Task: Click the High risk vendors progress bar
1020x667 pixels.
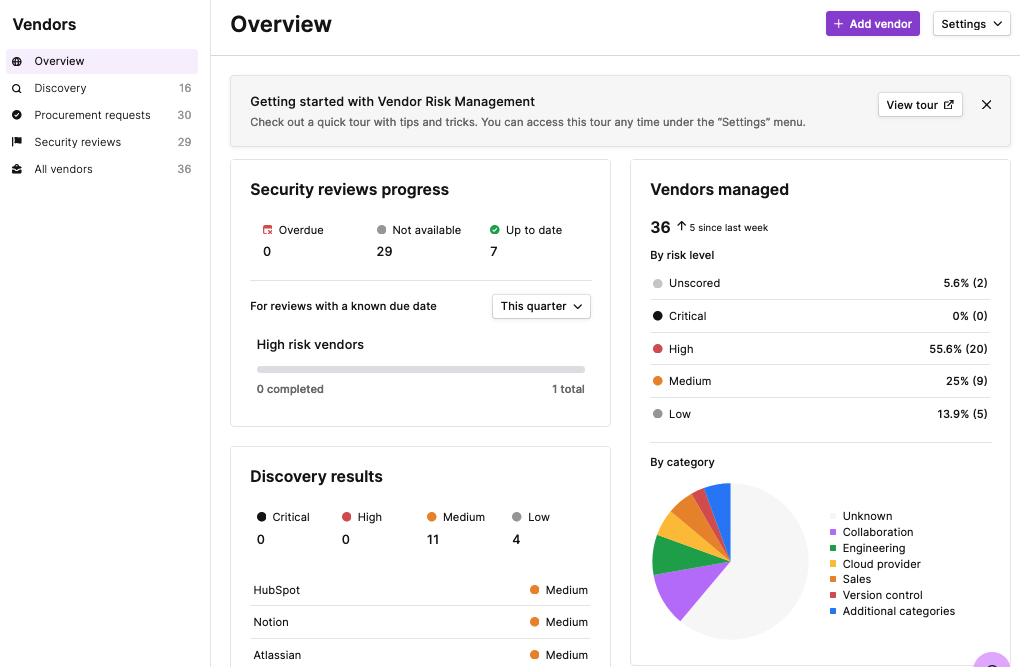Action: (420, 369)
